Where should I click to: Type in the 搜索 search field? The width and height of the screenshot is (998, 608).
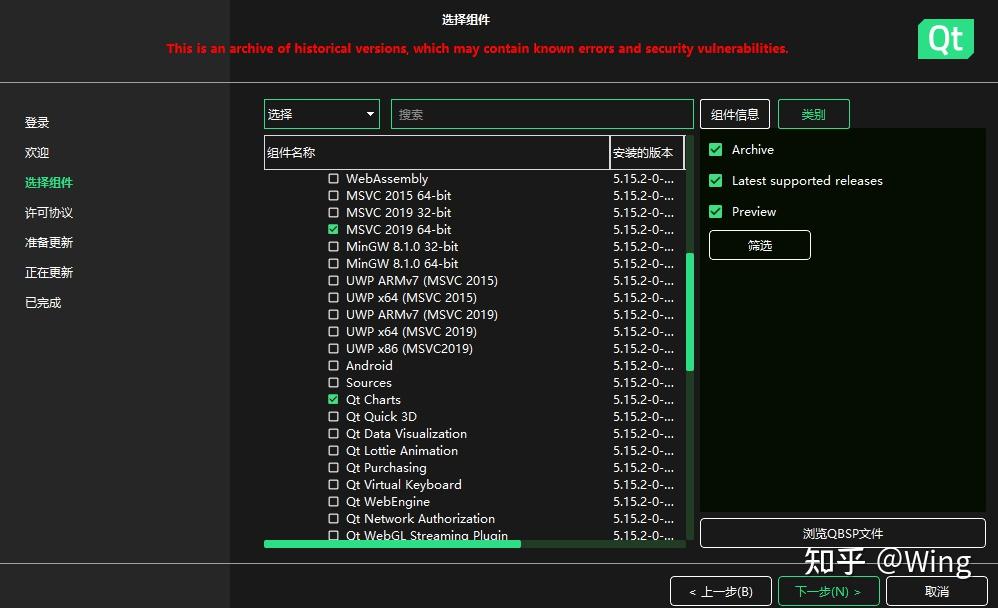coord(541,113)
